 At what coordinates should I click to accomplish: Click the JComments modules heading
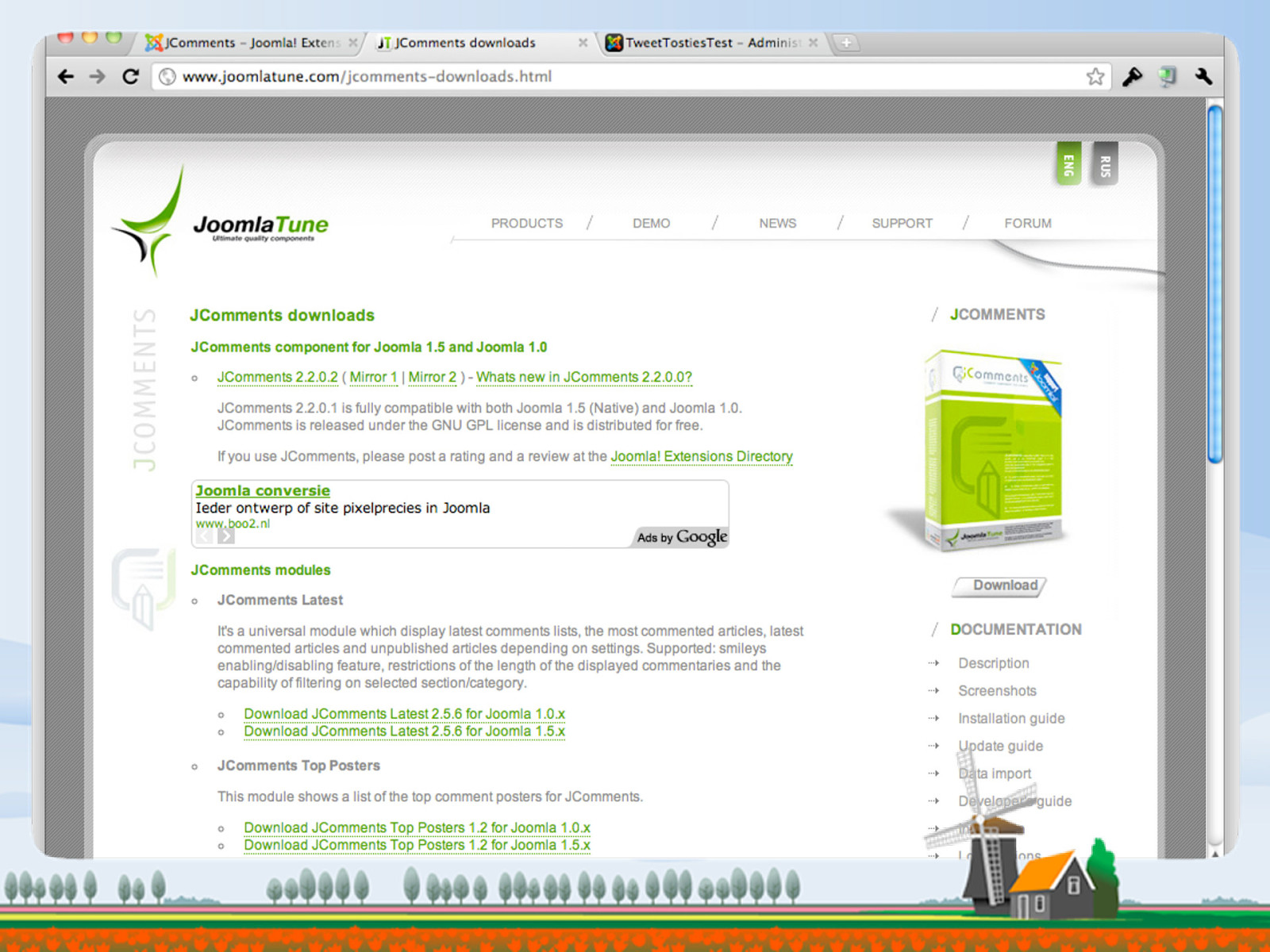(260, 570)
